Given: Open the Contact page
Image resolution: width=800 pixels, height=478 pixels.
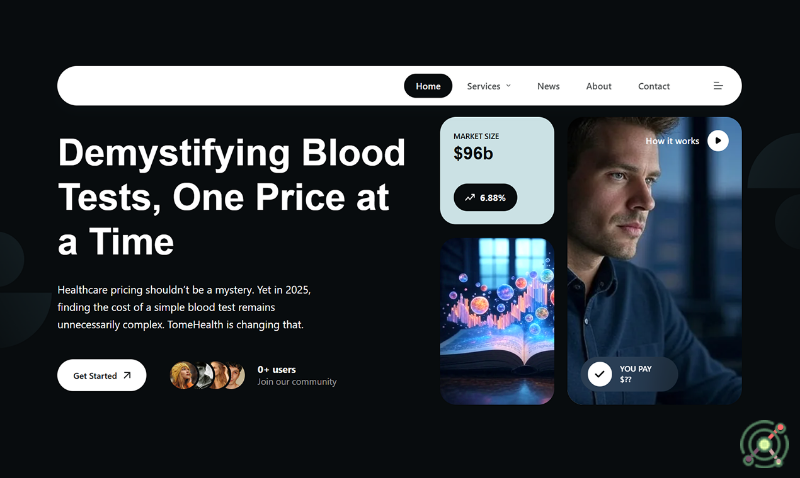Looking at the screenshot, I should [x=654, y=86].
